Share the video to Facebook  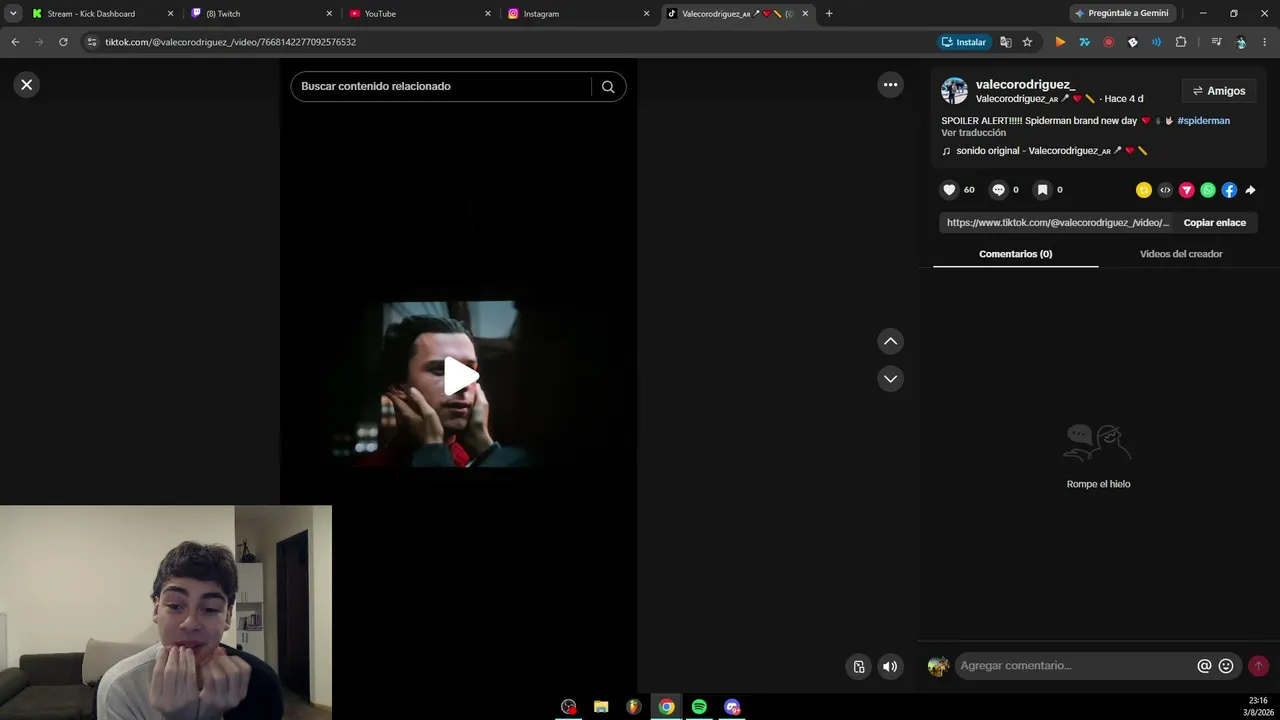[x=1229, y=190]
